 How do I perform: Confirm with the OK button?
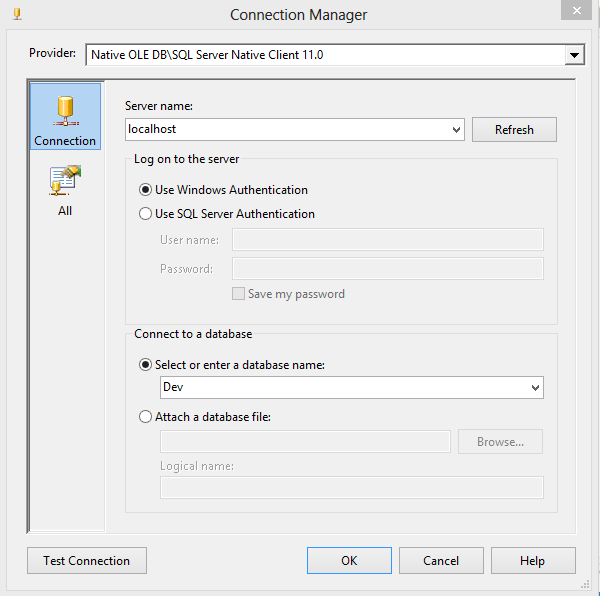point(349,560)
